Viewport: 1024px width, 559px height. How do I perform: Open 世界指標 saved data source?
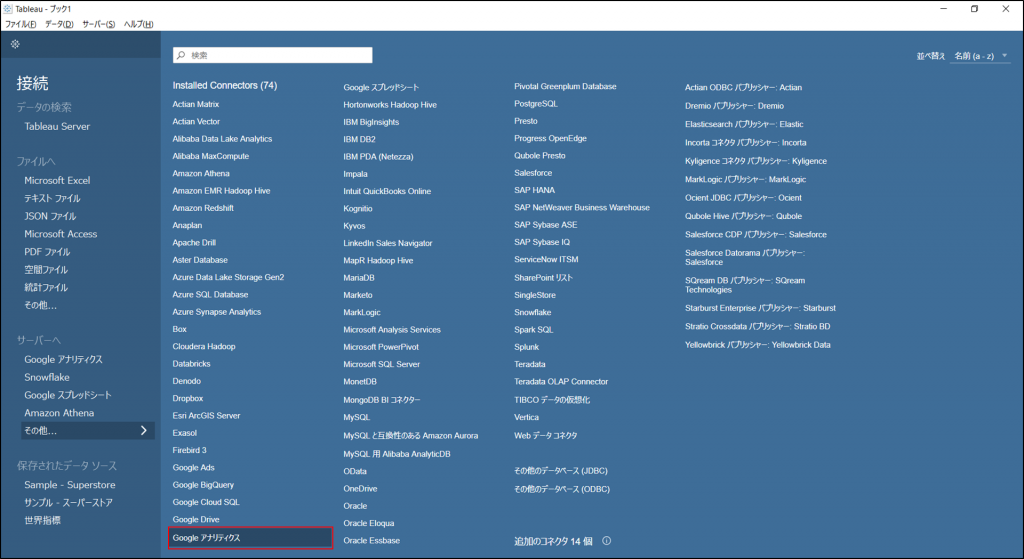(42, 520)
